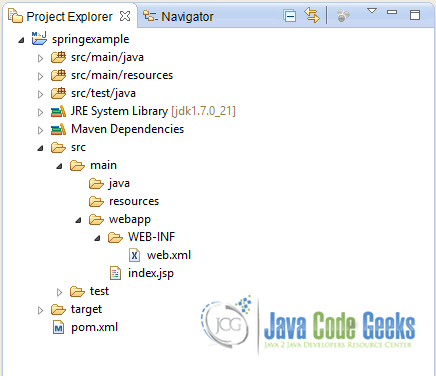Click the index.jsp file icon
This screenshot has height=380, width=436.
tap(115, 273)
